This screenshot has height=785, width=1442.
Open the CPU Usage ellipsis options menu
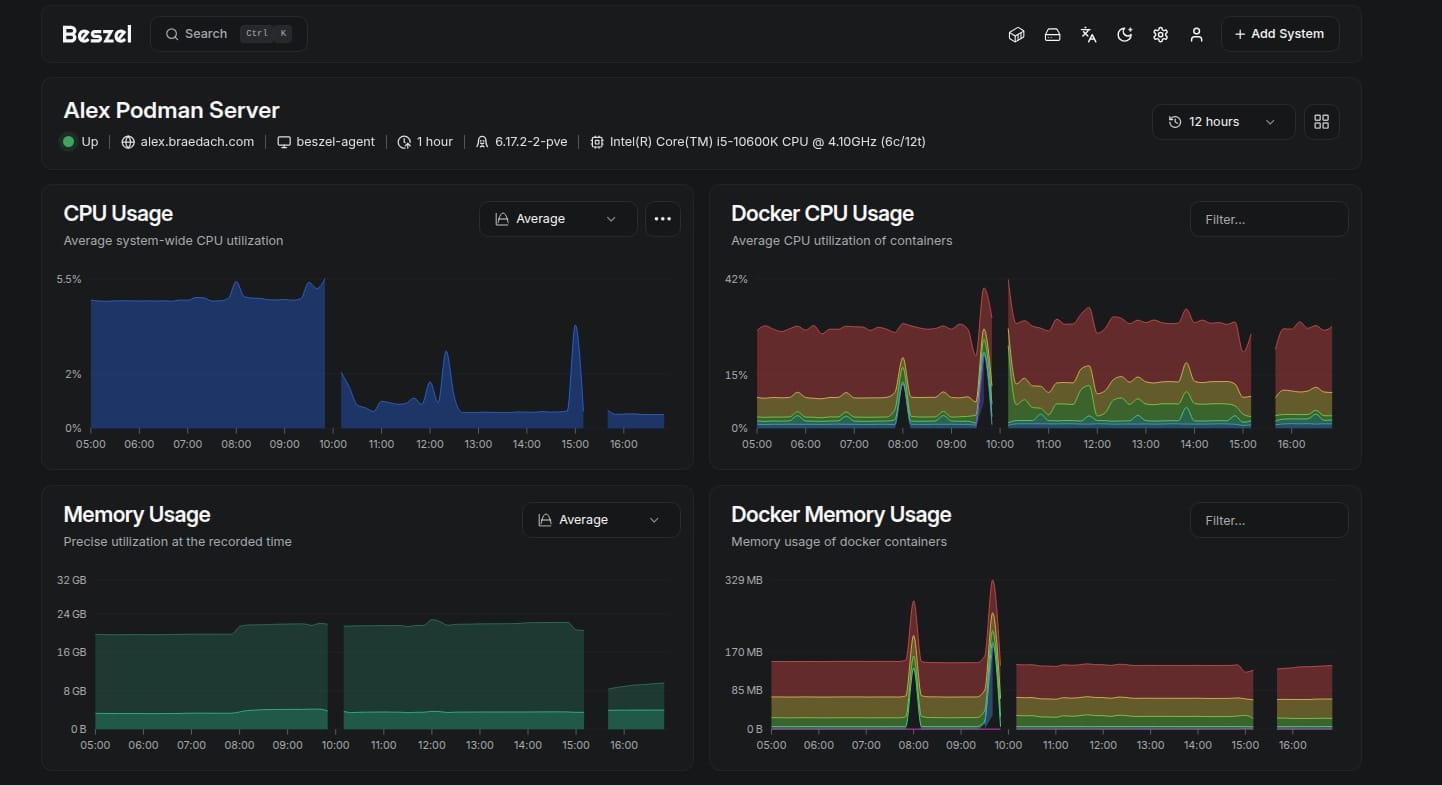coord(663,218)
